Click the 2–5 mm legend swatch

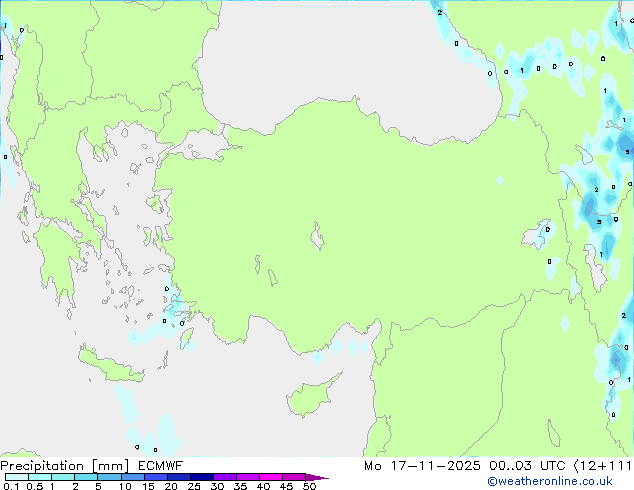(86, 477)
